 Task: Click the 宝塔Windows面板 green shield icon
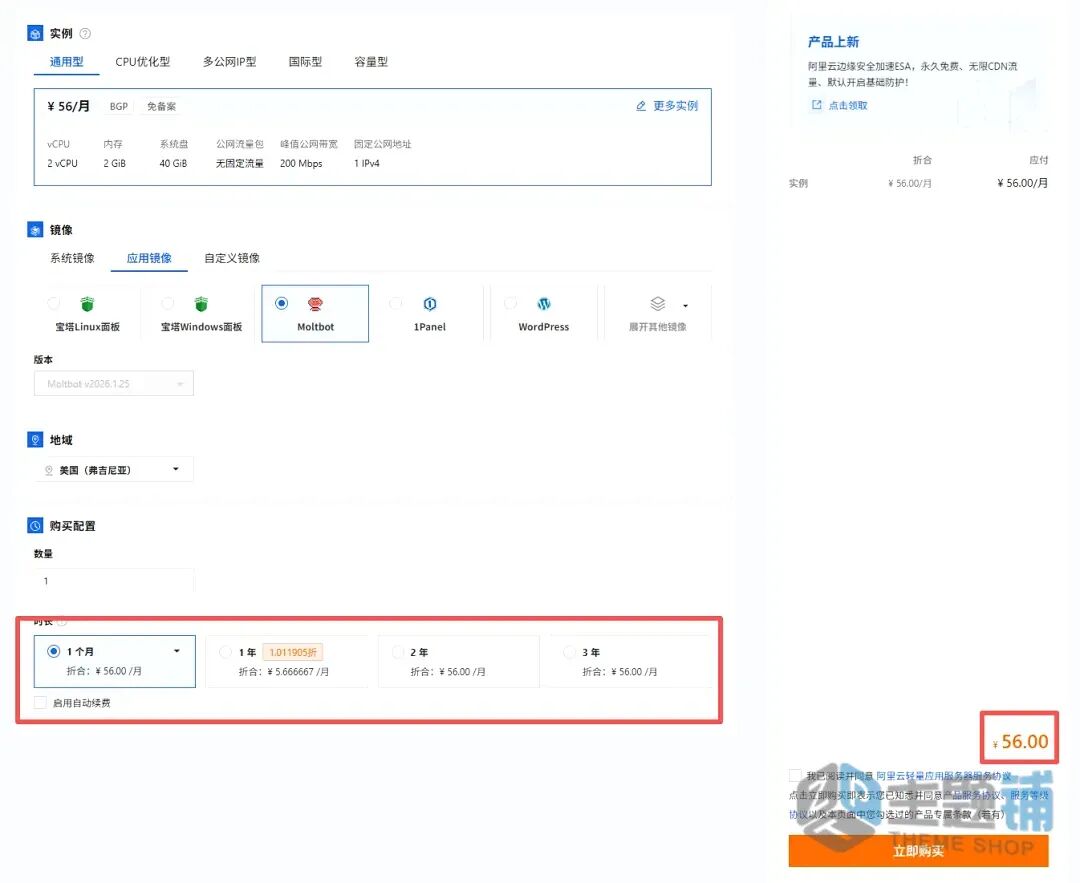[x=201, y=304]
